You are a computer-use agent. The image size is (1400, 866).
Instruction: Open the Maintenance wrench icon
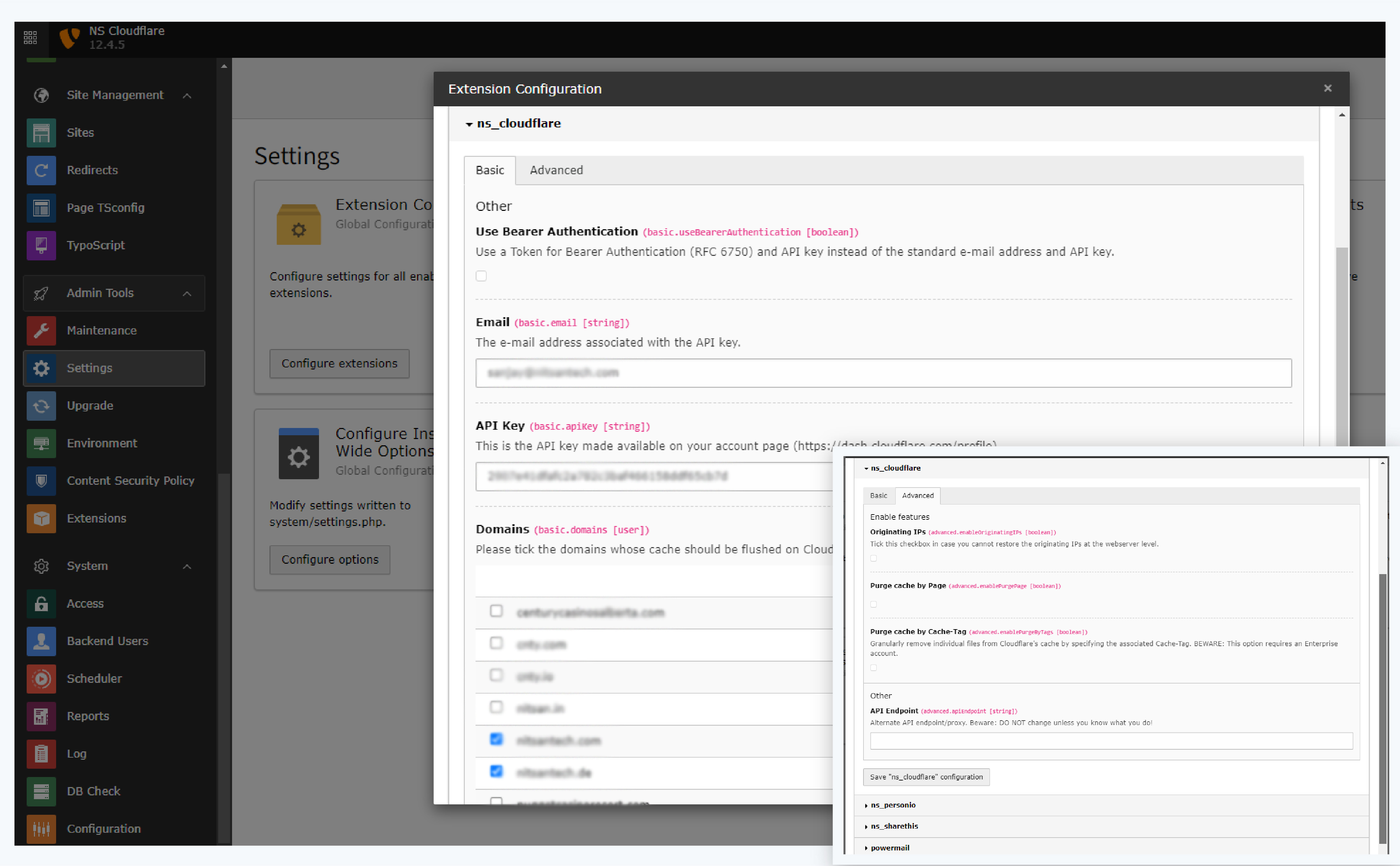[x=41, y=330]
